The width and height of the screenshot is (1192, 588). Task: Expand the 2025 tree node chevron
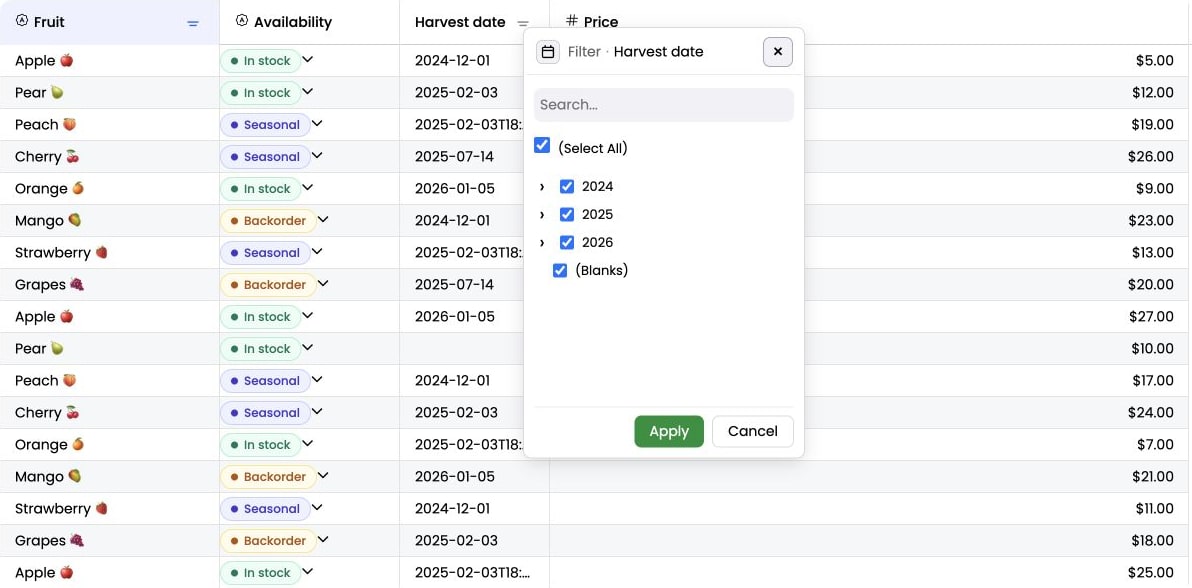[x=542, y=215]
